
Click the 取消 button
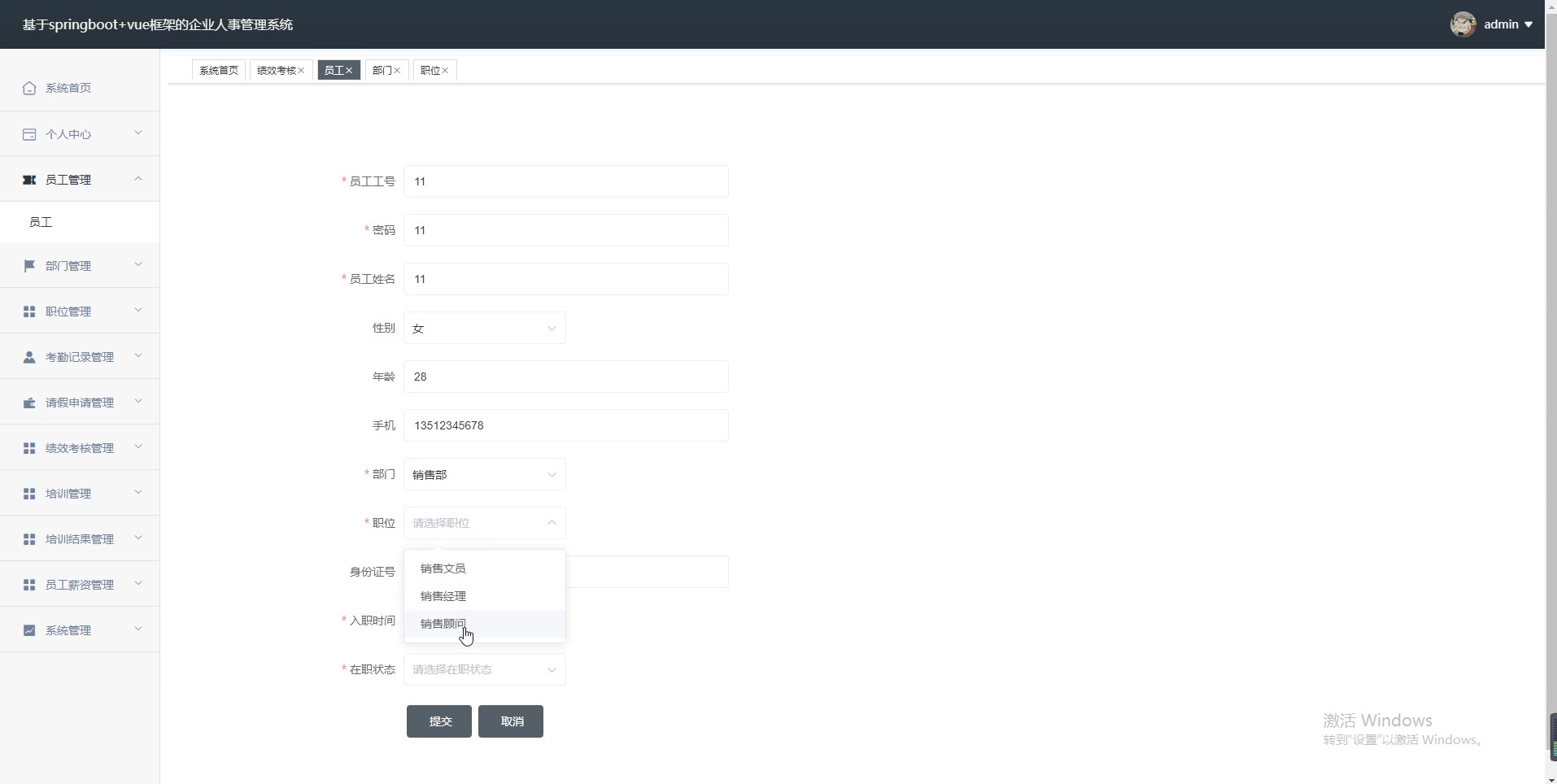click(x=511, y=721)
